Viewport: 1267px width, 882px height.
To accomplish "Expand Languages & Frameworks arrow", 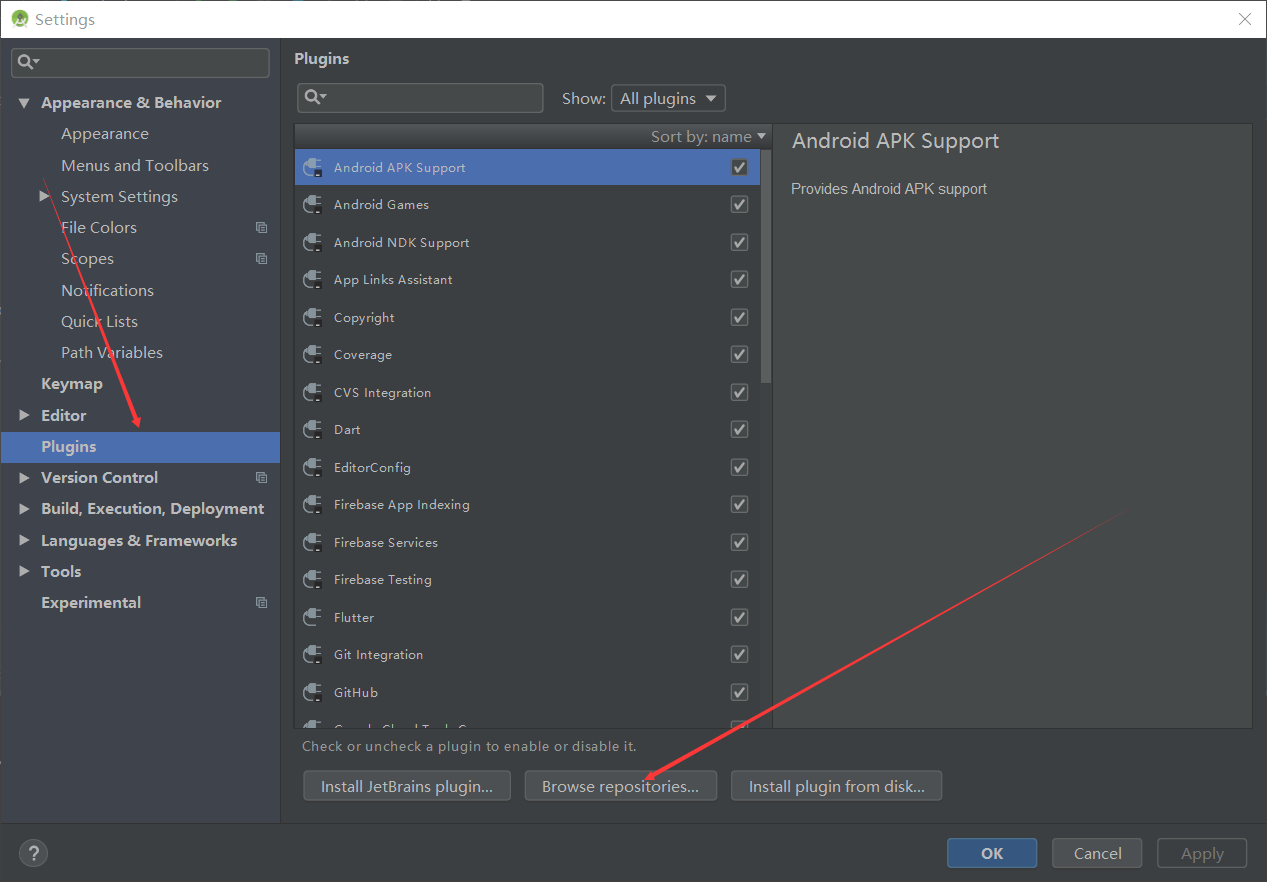I will 24,540.
